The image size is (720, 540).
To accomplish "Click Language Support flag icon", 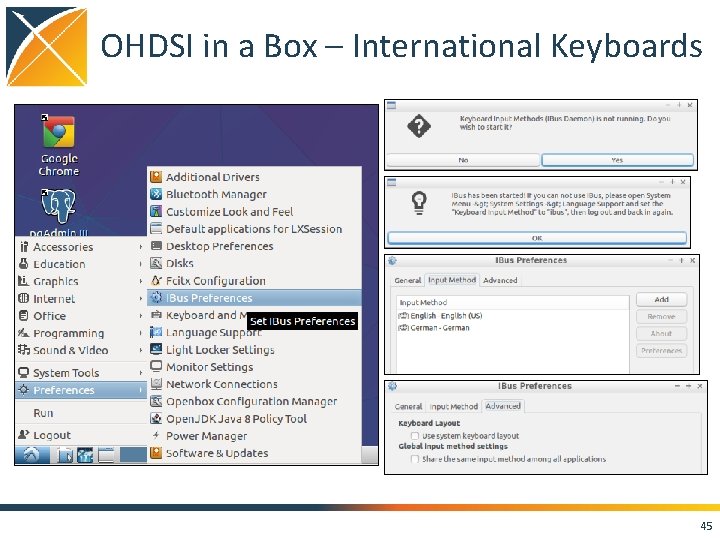I will [x=156, y=332].
